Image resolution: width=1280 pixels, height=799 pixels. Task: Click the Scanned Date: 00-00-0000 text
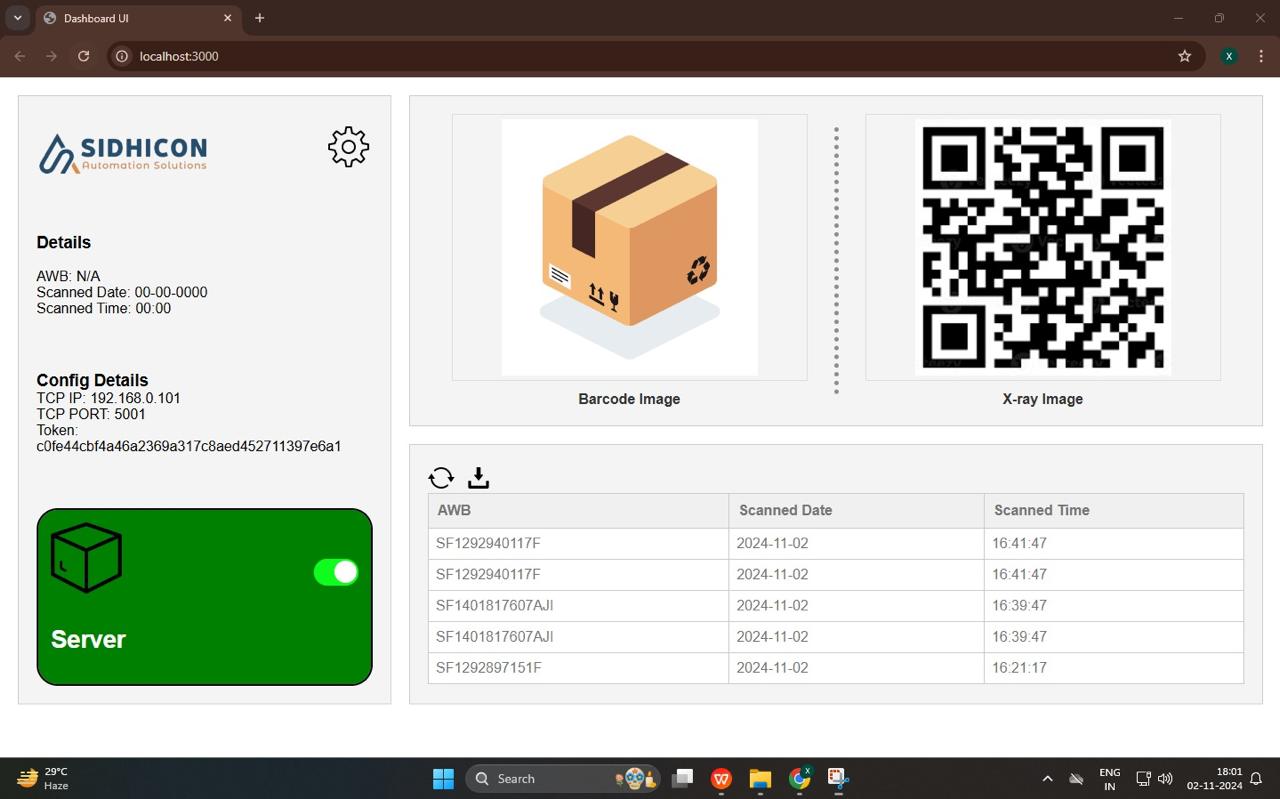pos(122,292)
